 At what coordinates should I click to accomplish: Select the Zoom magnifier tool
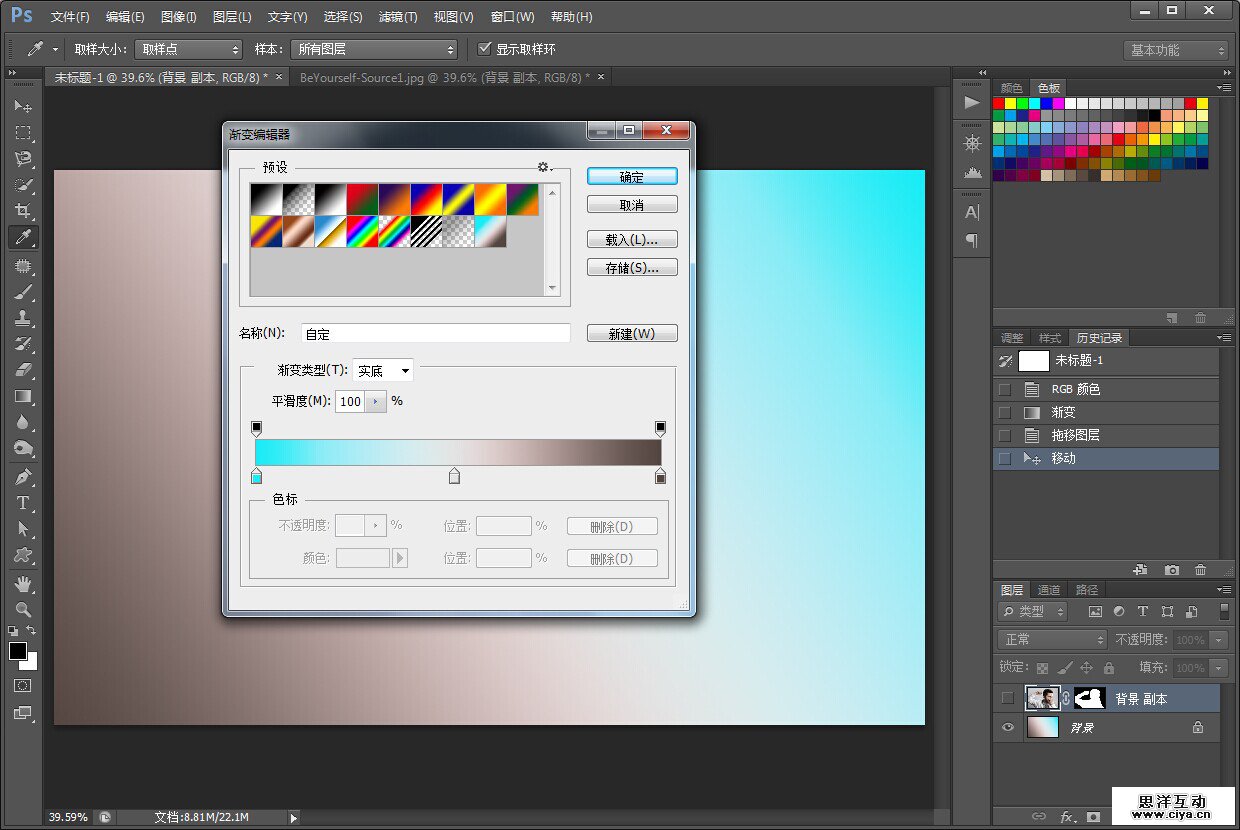(x=23, y=609)
